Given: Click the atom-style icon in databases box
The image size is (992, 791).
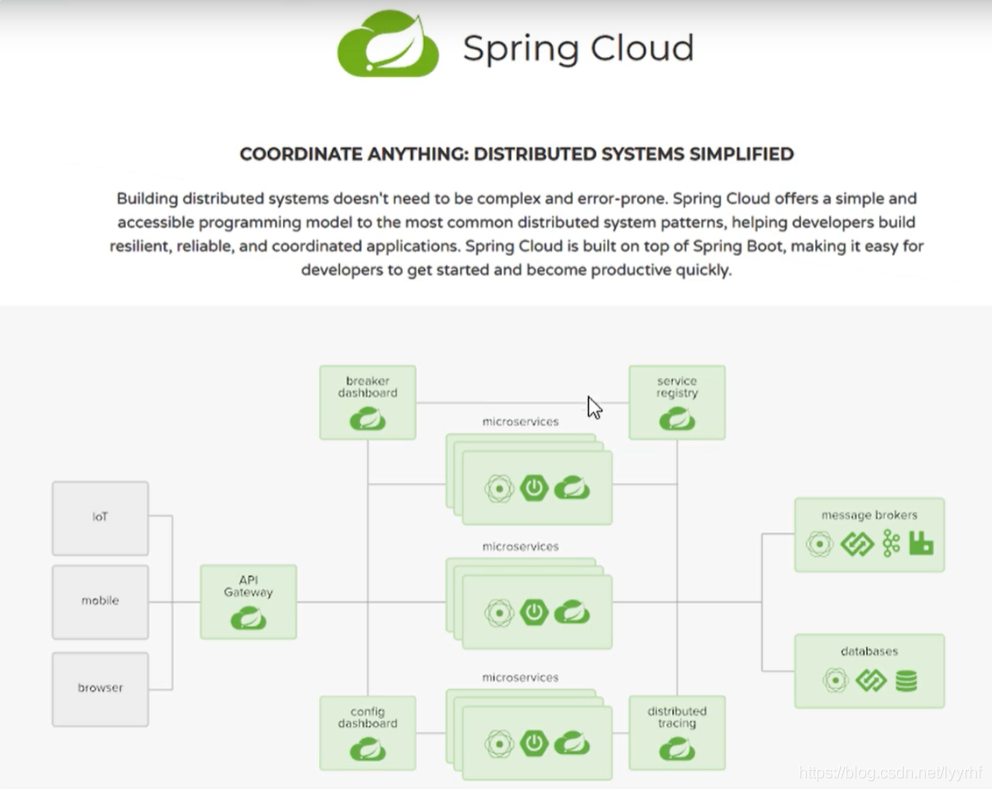Looking at the screenshot, I should pos(835,680).
